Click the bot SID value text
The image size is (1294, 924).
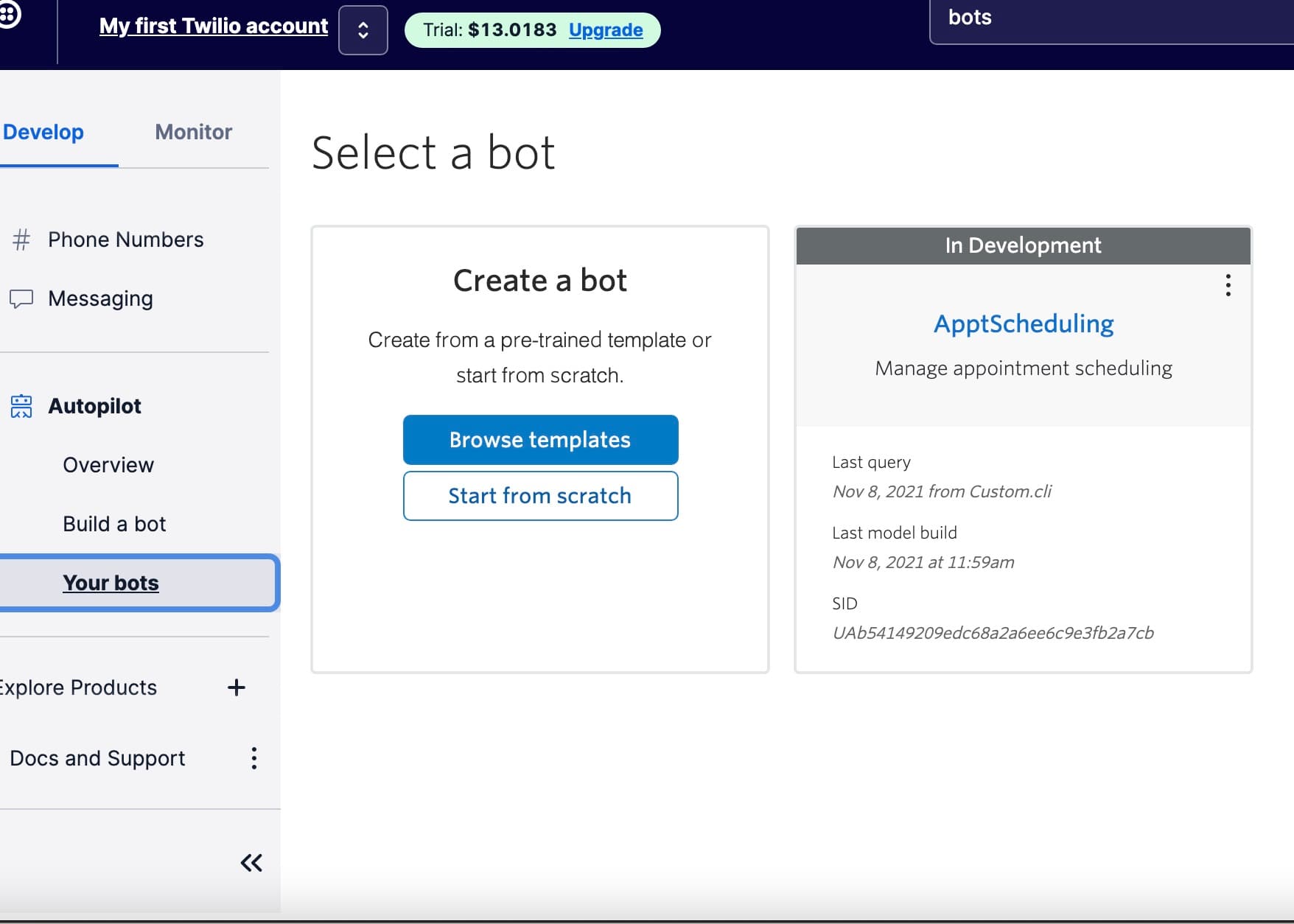coord(993,633)
